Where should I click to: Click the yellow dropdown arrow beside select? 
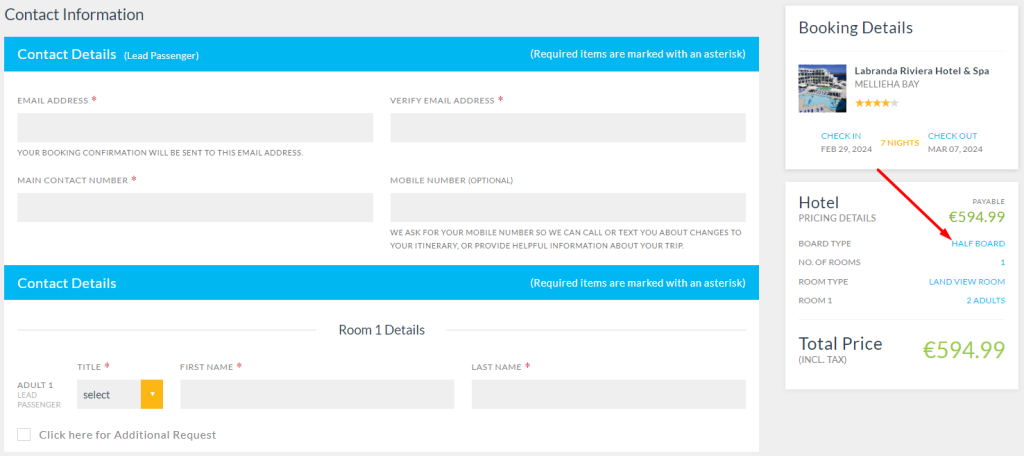(152, 395)
